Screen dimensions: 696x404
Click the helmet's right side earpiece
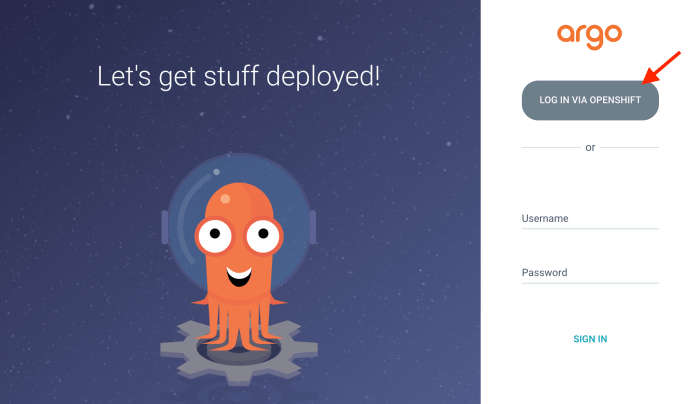coord(311,227)
